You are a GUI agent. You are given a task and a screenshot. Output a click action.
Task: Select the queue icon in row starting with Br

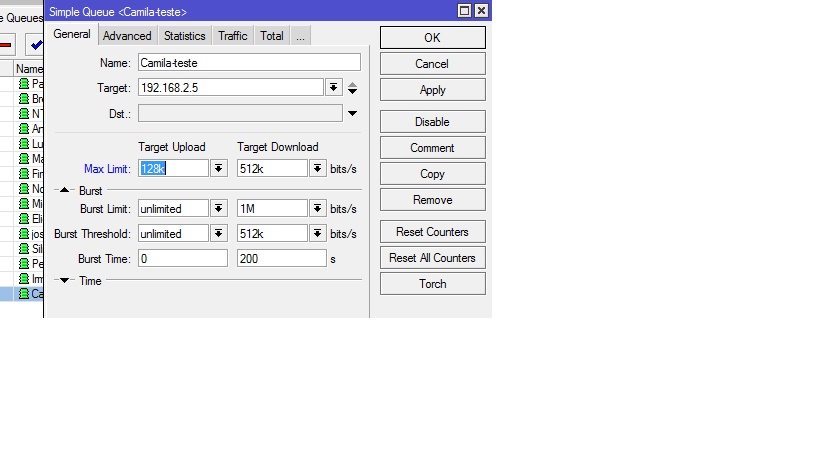point(24,99)
